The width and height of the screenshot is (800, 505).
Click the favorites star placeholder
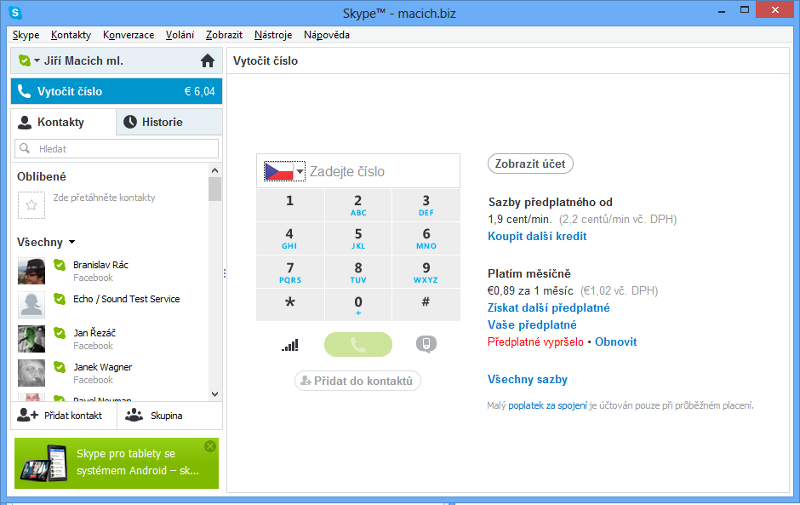click(31, 205)
